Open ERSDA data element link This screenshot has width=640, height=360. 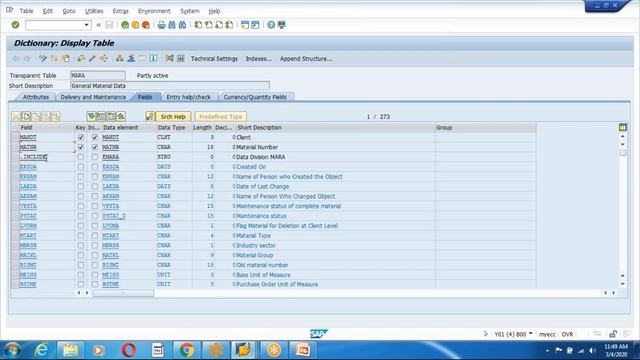(x=111, y=167)
